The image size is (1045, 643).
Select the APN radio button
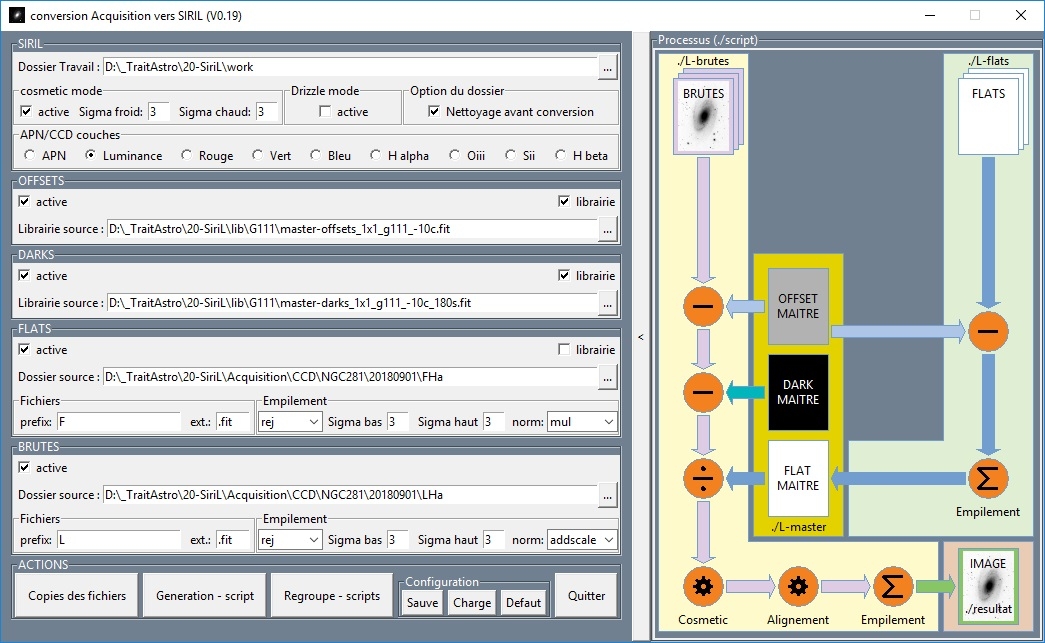click(29, 155)
